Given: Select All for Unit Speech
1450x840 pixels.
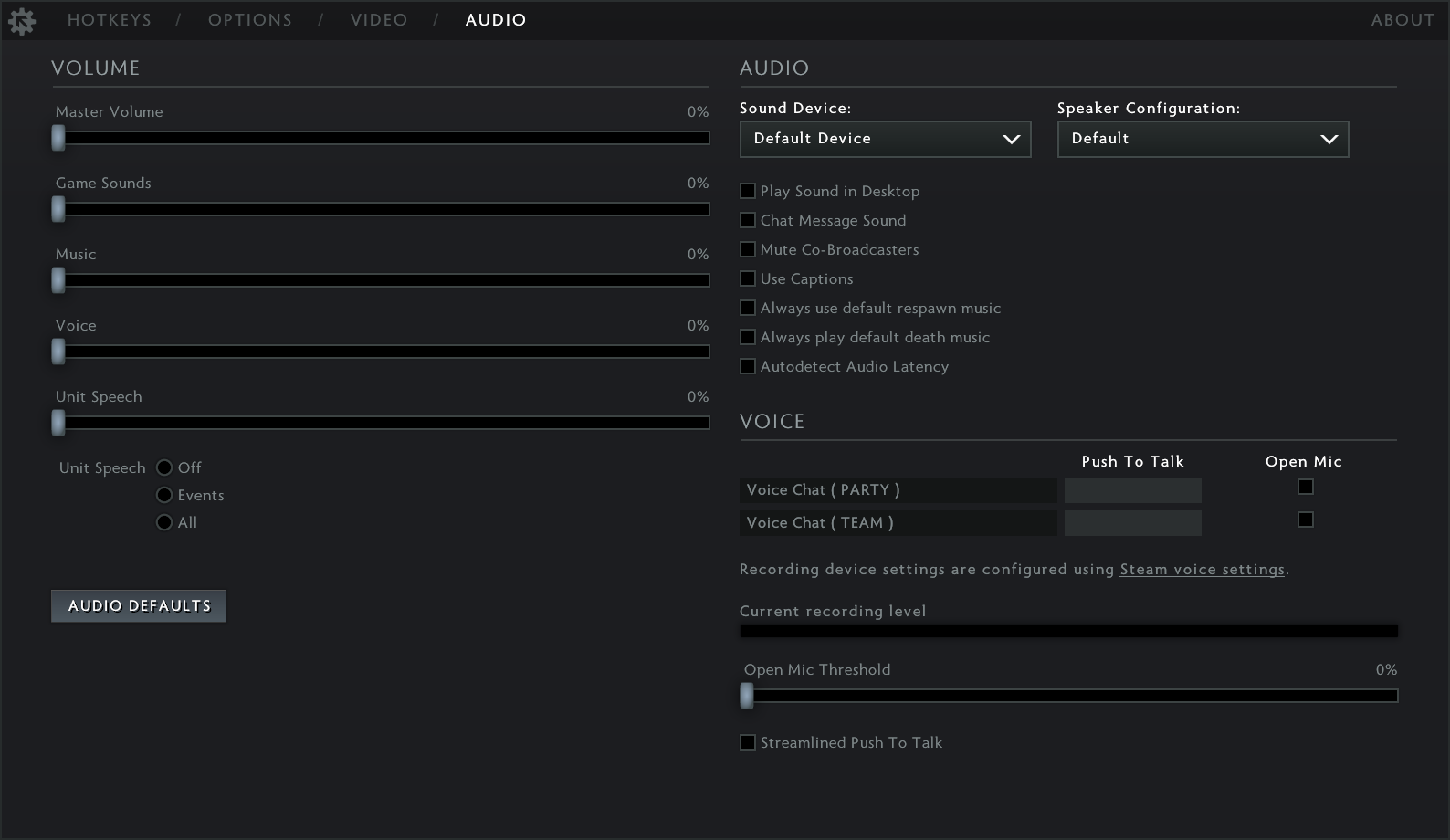Looking at the screenshot, I should 164,522.
